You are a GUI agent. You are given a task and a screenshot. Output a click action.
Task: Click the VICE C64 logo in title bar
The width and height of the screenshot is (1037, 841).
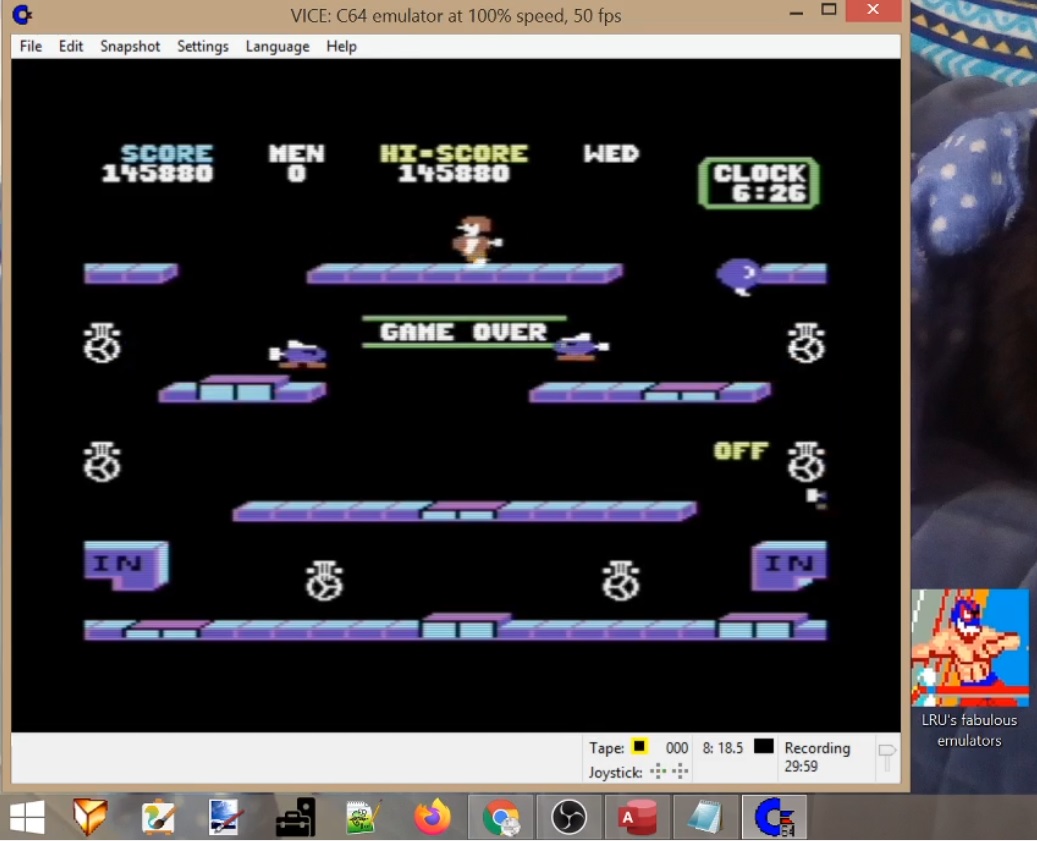(22, 15)
